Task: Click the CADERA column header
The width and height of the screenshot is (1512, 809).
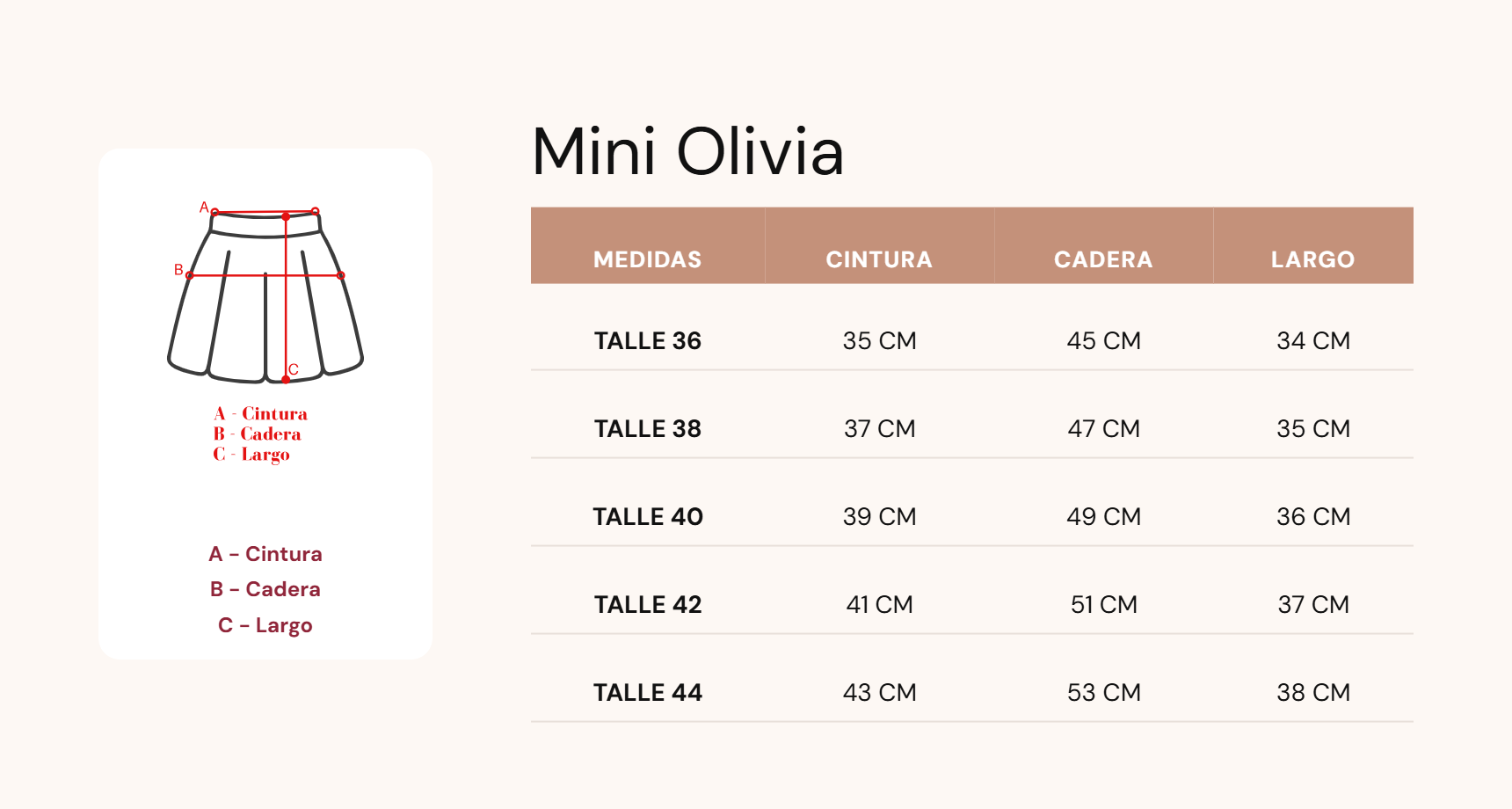Action: [1103, 259]
